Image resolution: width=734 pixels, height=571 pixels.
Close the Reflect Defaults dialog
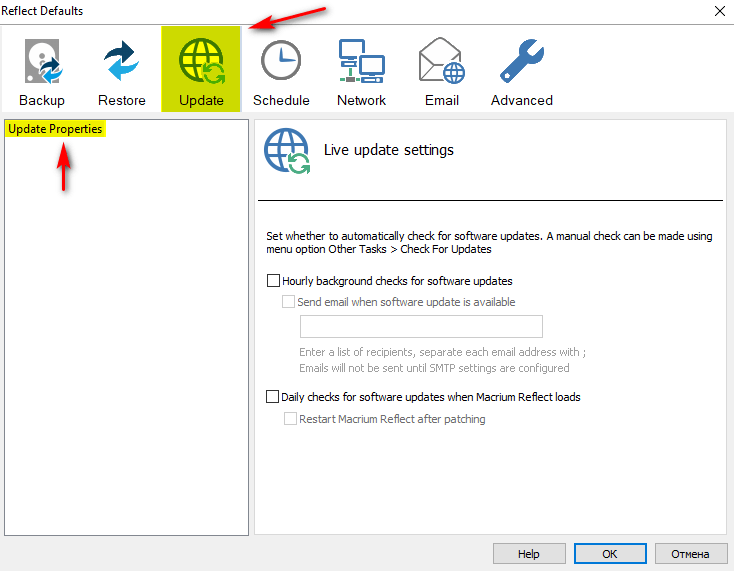pos(720,11)
